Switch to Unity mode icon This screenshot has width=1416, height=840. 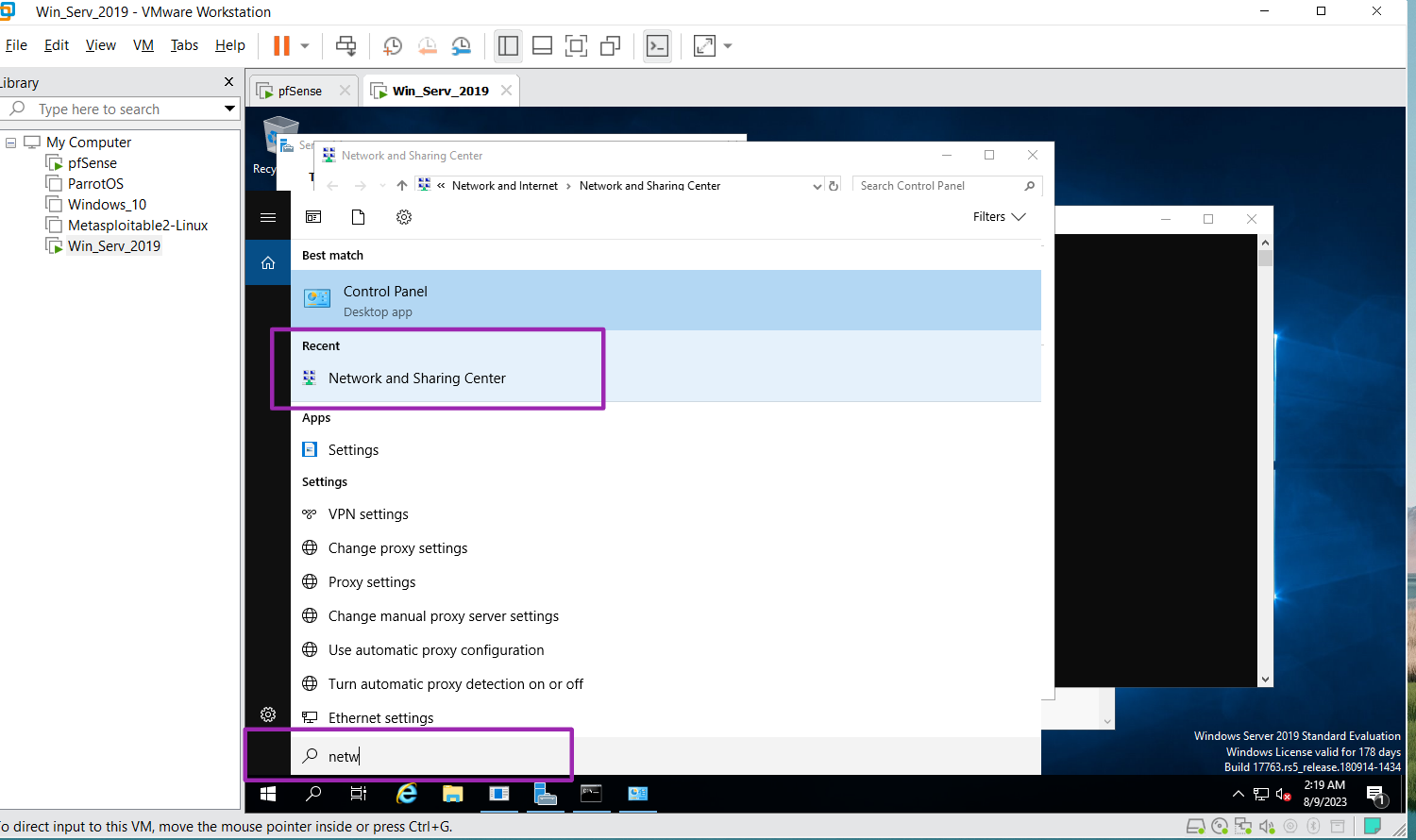(610, 45)
